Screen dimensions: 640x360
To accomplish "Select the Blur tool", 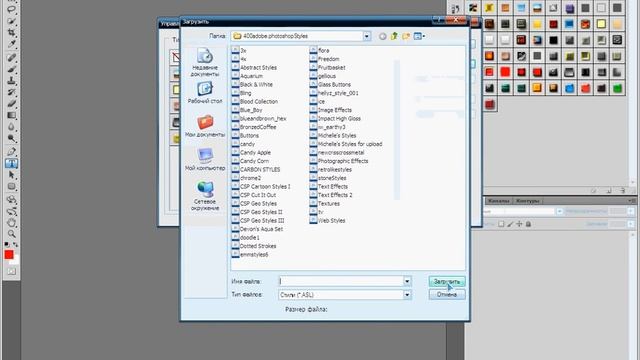I will (11, 127).
